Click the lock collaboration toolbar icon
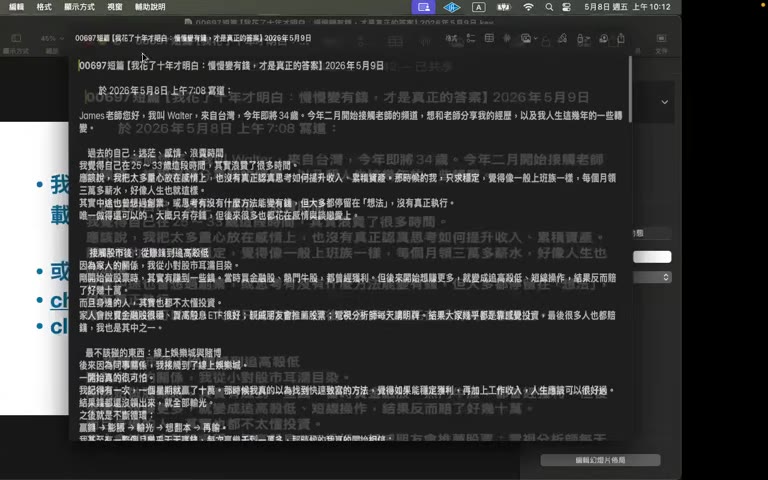 [582, 38]
